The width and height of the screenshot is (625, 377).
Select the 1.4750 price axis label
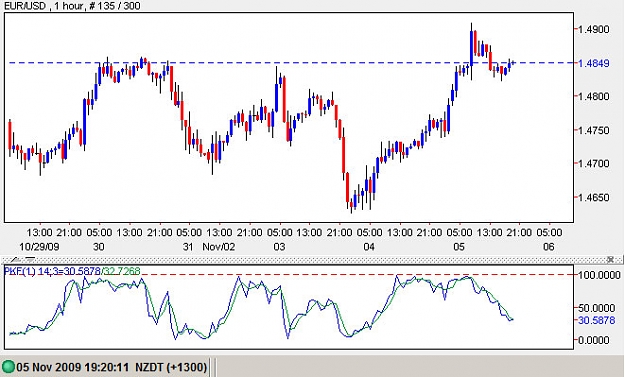594,130
